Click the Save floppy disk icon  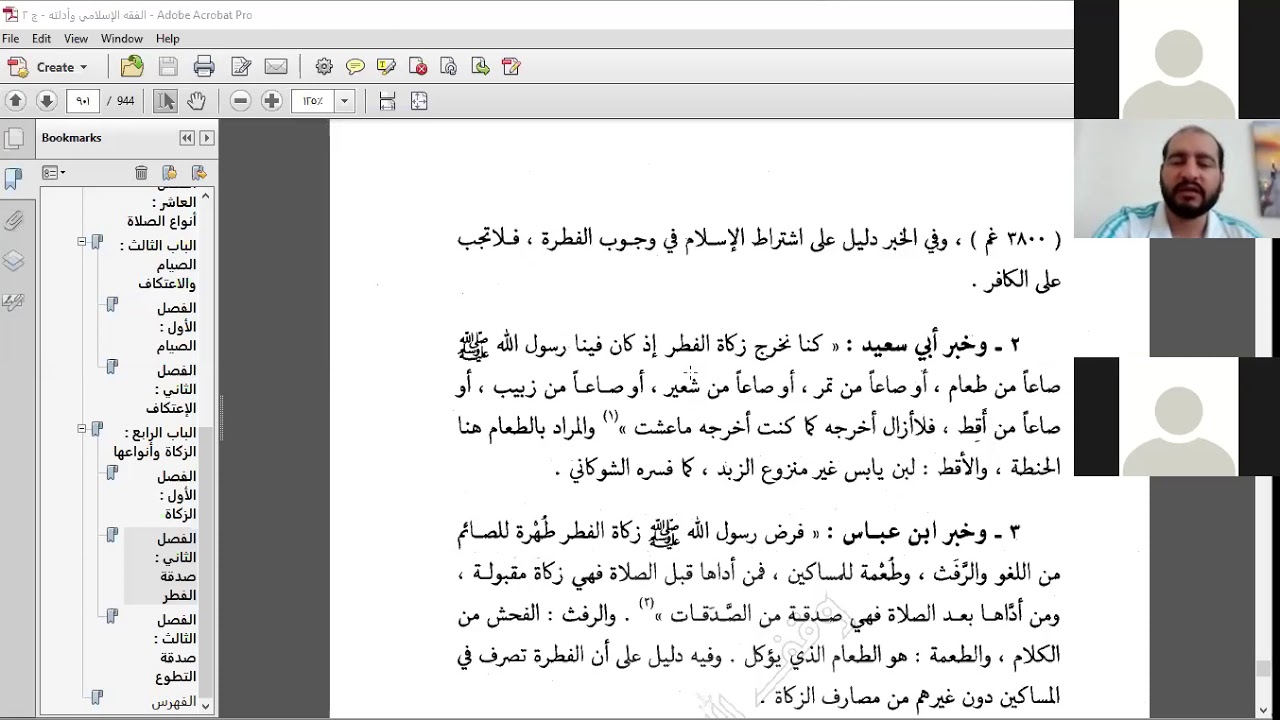[x=168, y=67]
